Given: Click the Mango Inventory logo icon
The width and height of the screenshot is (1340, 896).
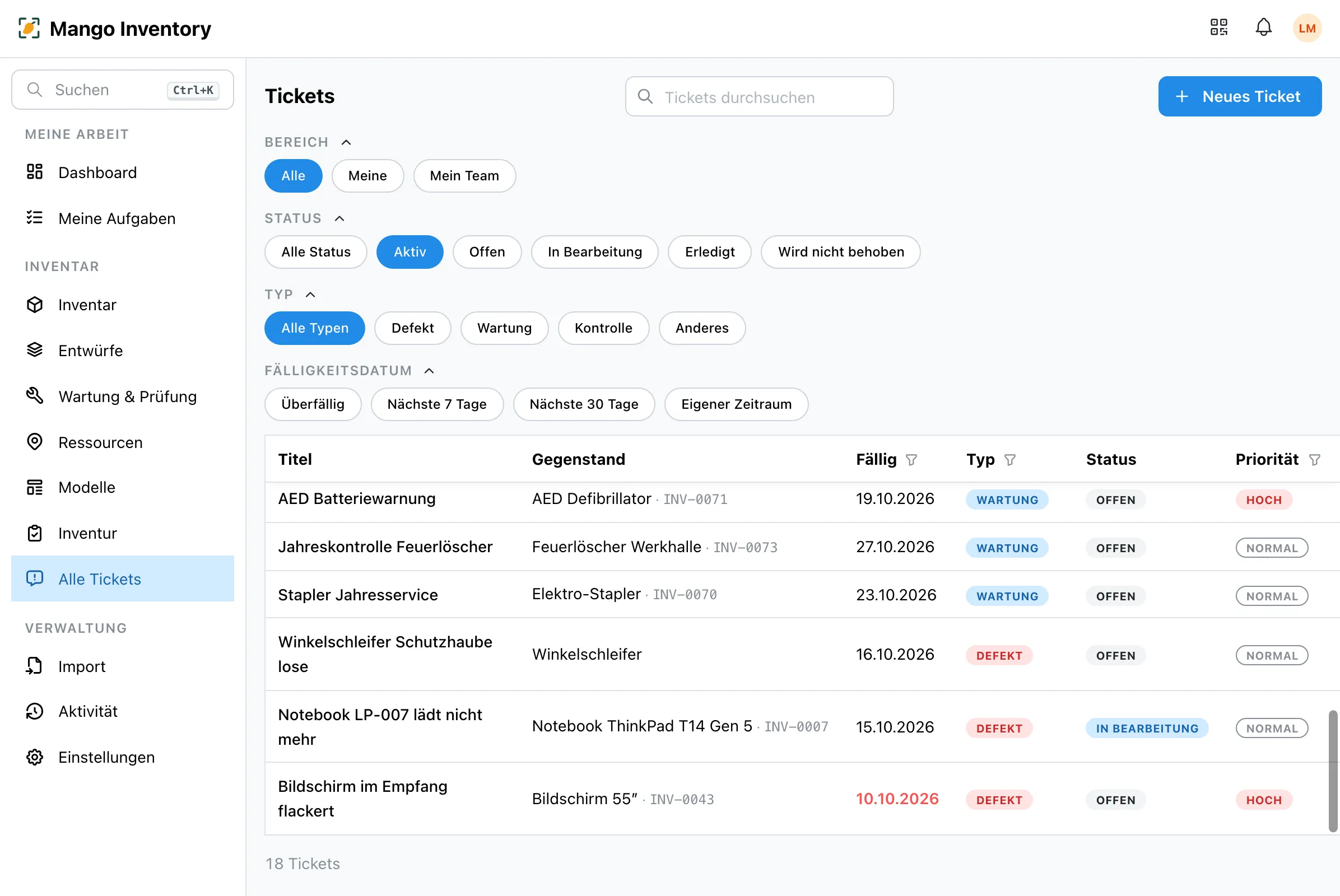Looking at the screenshot, I should (x=29, y=28).
